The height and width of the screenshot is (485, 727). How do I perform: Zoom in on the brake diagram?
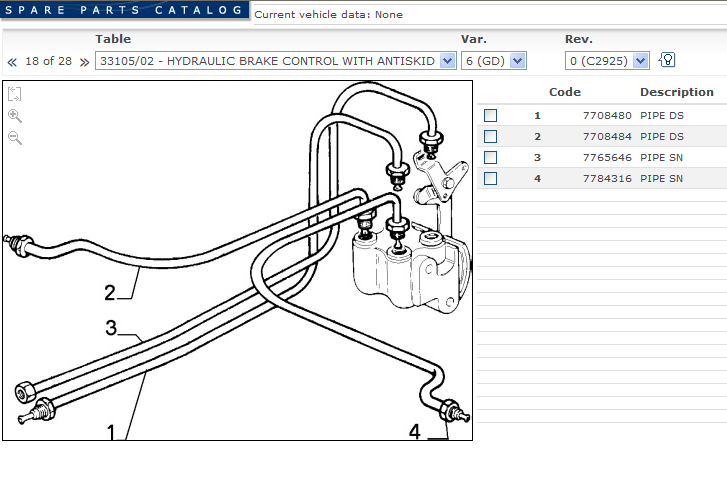(15, 116)
